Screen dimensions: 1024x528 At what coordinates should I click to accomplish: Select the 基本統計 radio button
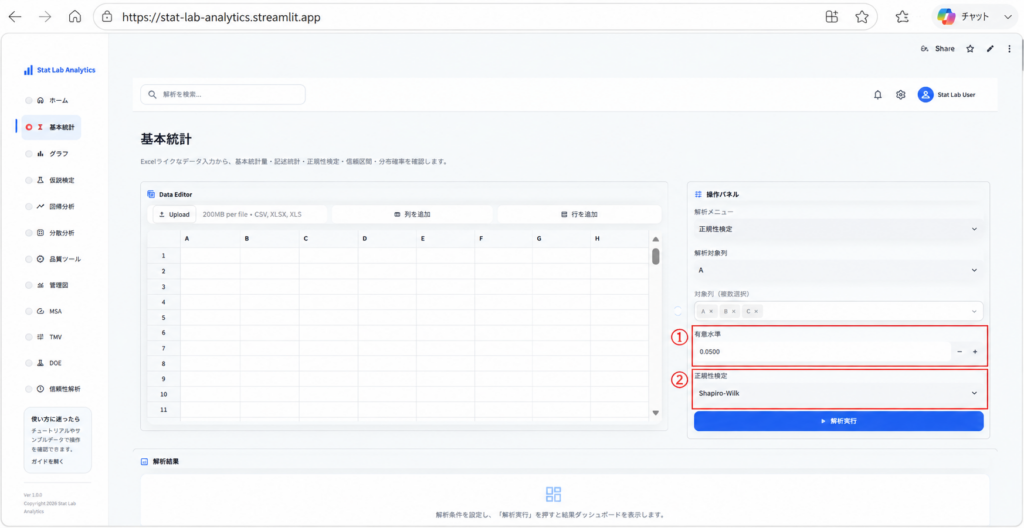29,127
